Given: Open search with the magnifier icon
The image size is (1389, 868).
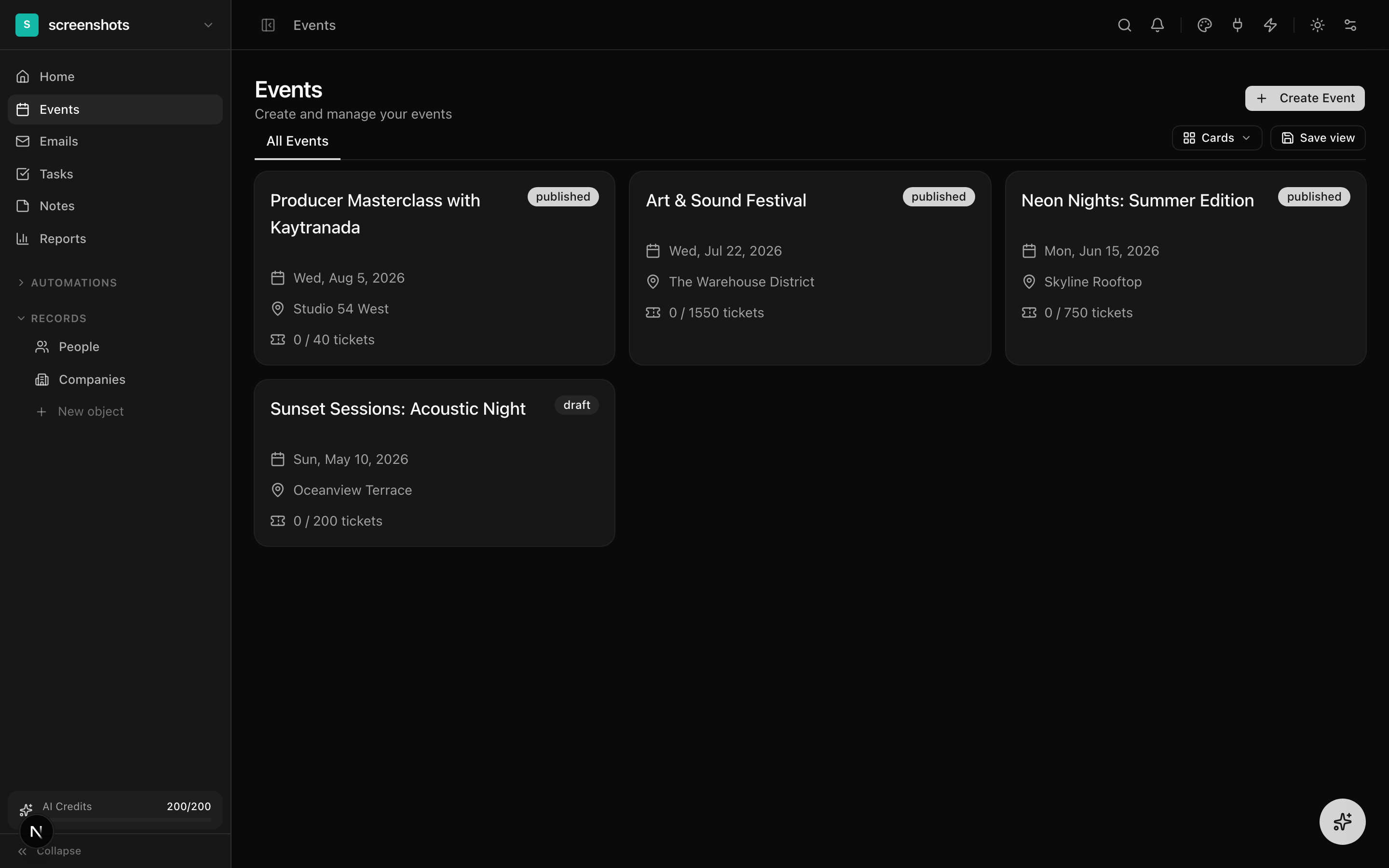Looking at the screenshot, I should (x=1124, y=25).
